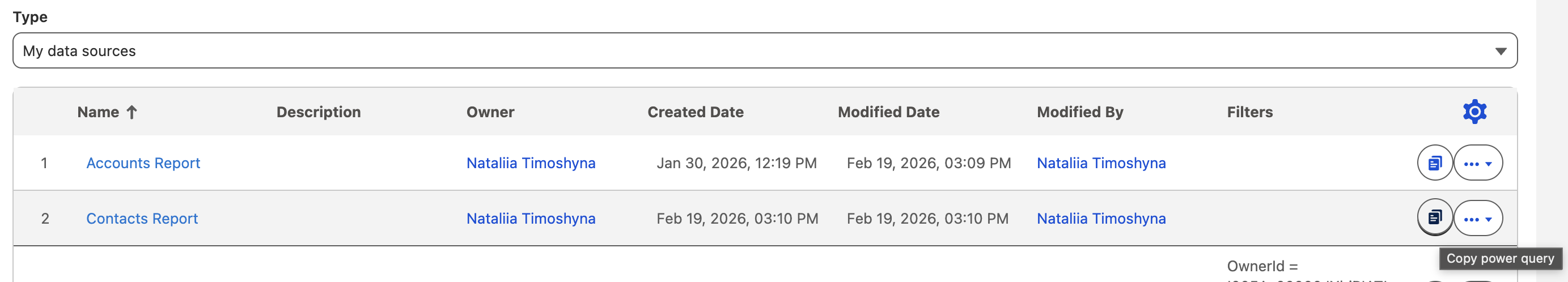Click Modified By name for Contacts Report

pos(1101,219)
